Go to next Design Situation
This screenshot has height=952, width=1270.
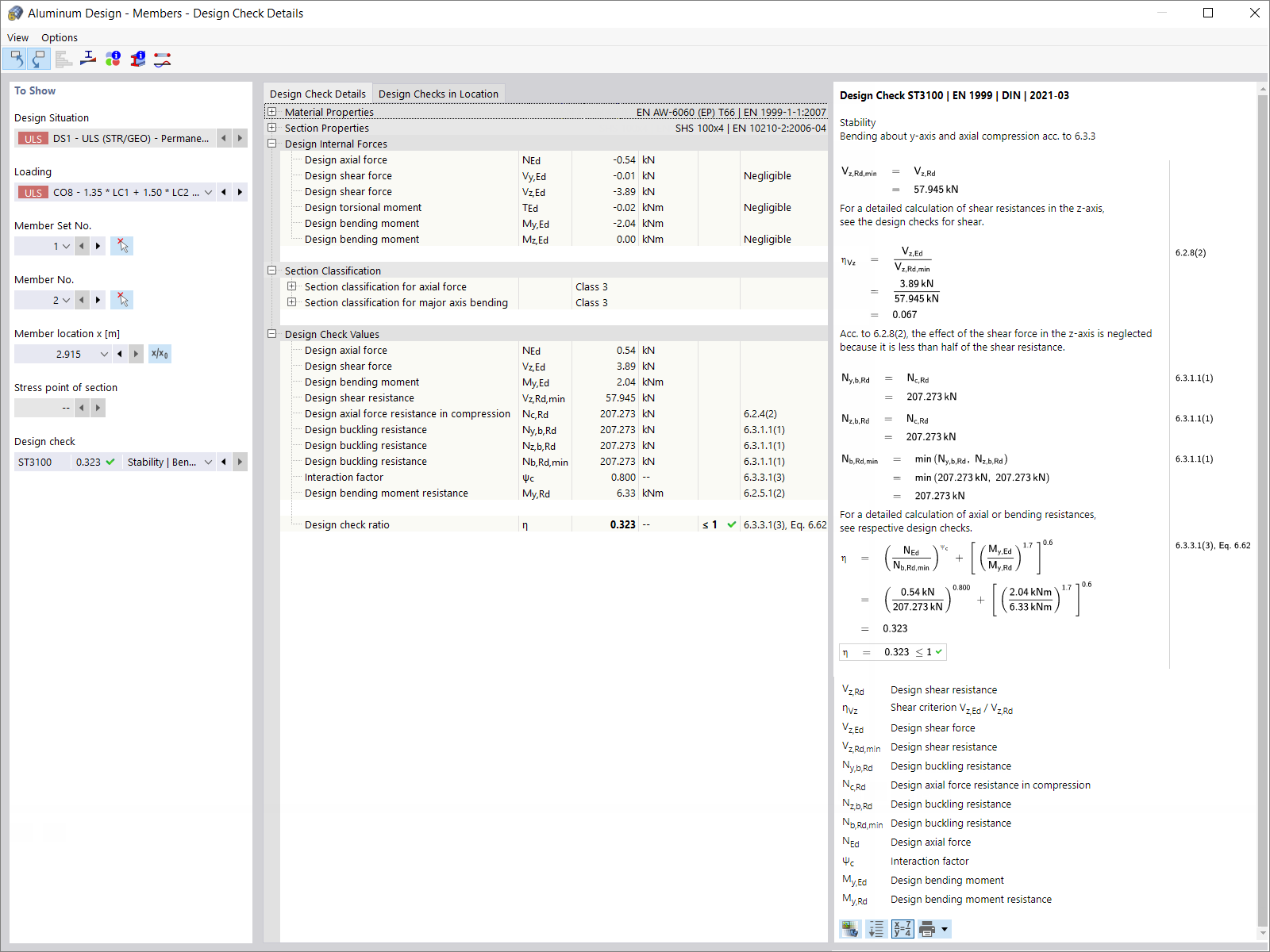[240, 138]
